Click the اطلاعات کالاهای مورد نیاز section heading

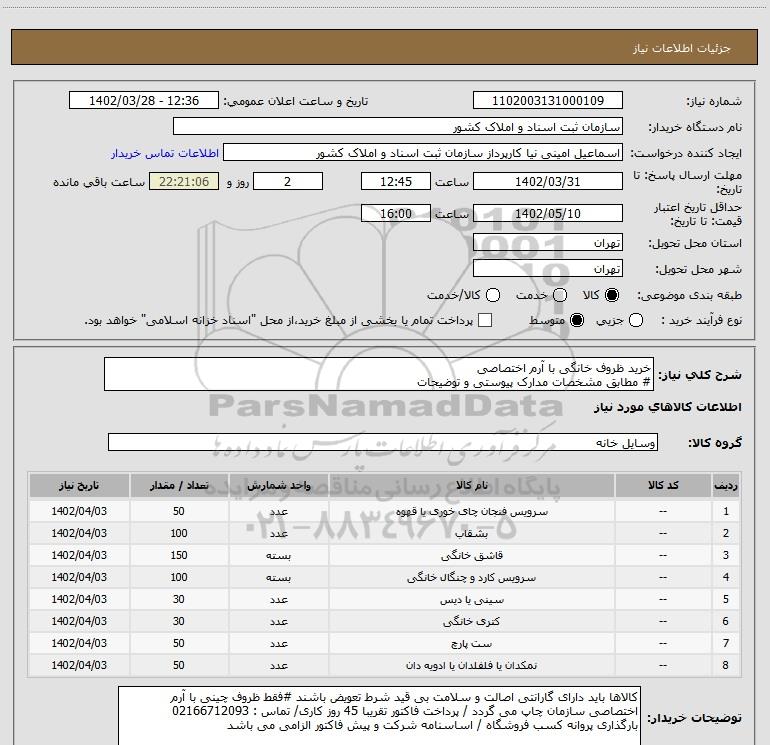pyautogui.click(x=668, y=407)
